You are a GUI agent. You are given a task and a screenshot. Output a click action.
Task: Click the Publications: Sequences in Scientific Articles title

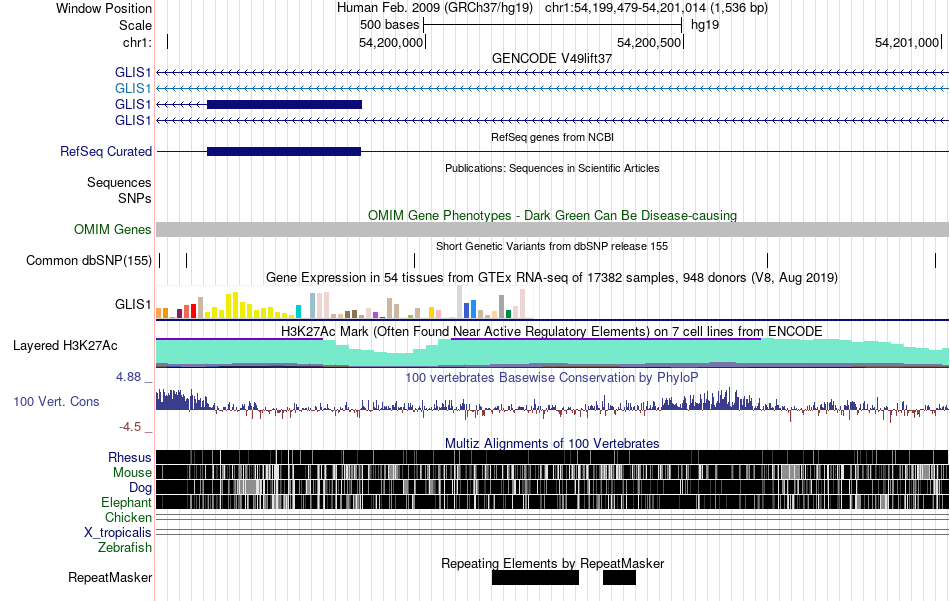552,168
